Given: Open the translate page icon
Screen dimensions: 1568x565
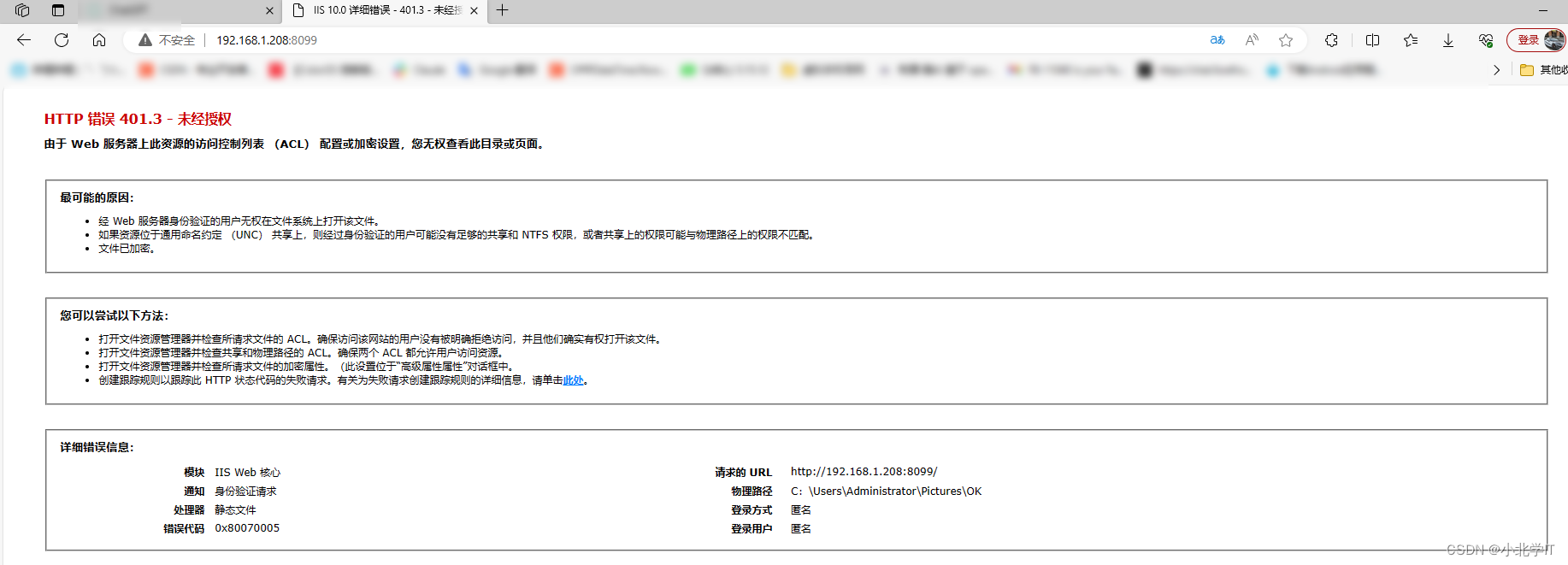Looking at the screenshot, I should 1217,40.
